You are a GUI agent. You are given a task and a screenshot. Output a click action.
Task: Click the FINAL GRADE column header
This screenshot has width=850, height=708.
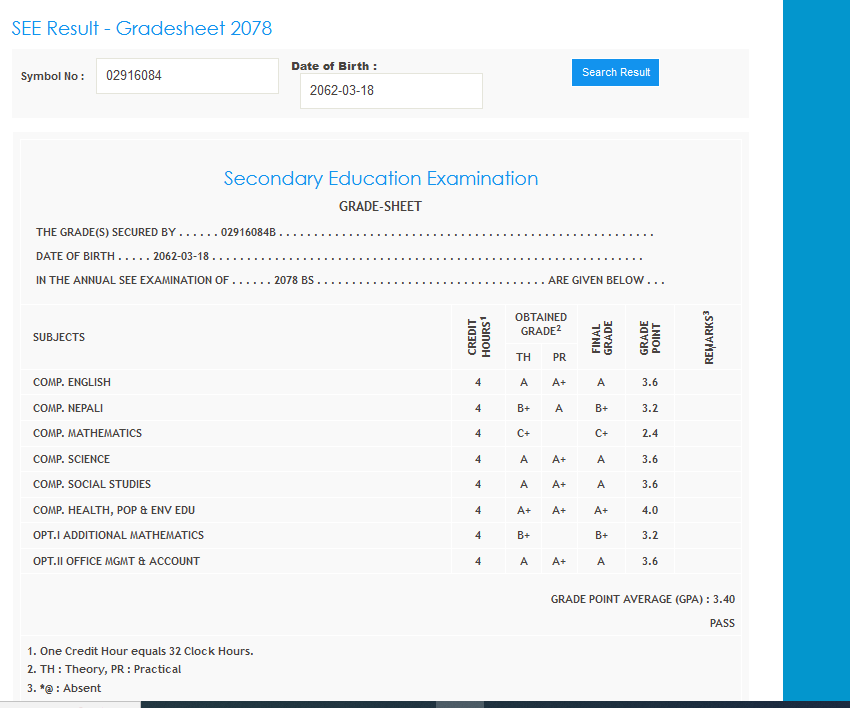(x=601, y=337)
